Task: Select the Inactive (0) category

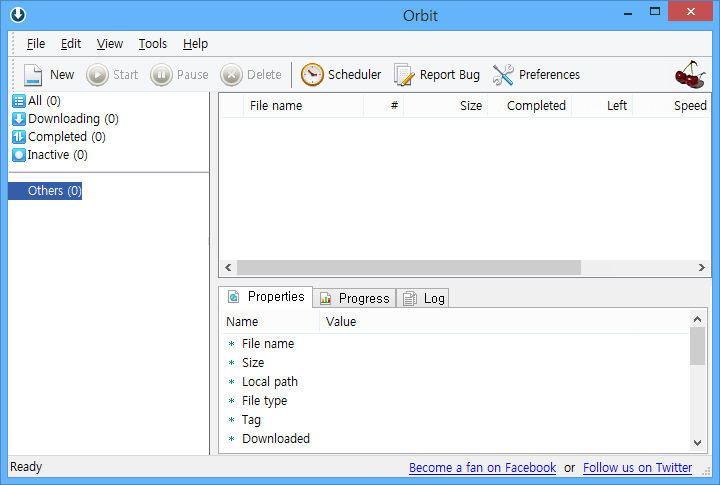Action: 50,155
